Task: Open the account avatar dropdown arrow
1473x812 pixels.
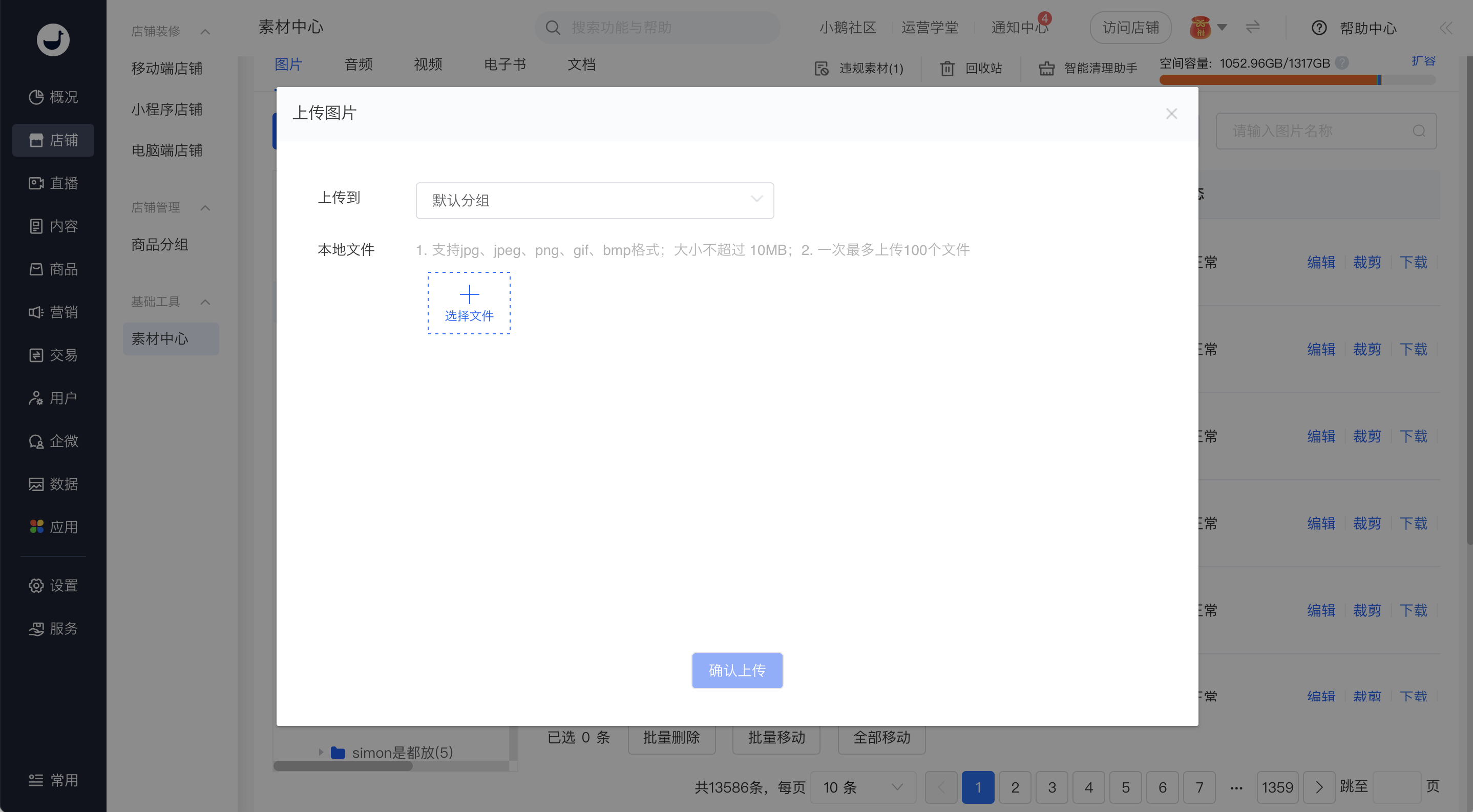Action: [1222, 27]
